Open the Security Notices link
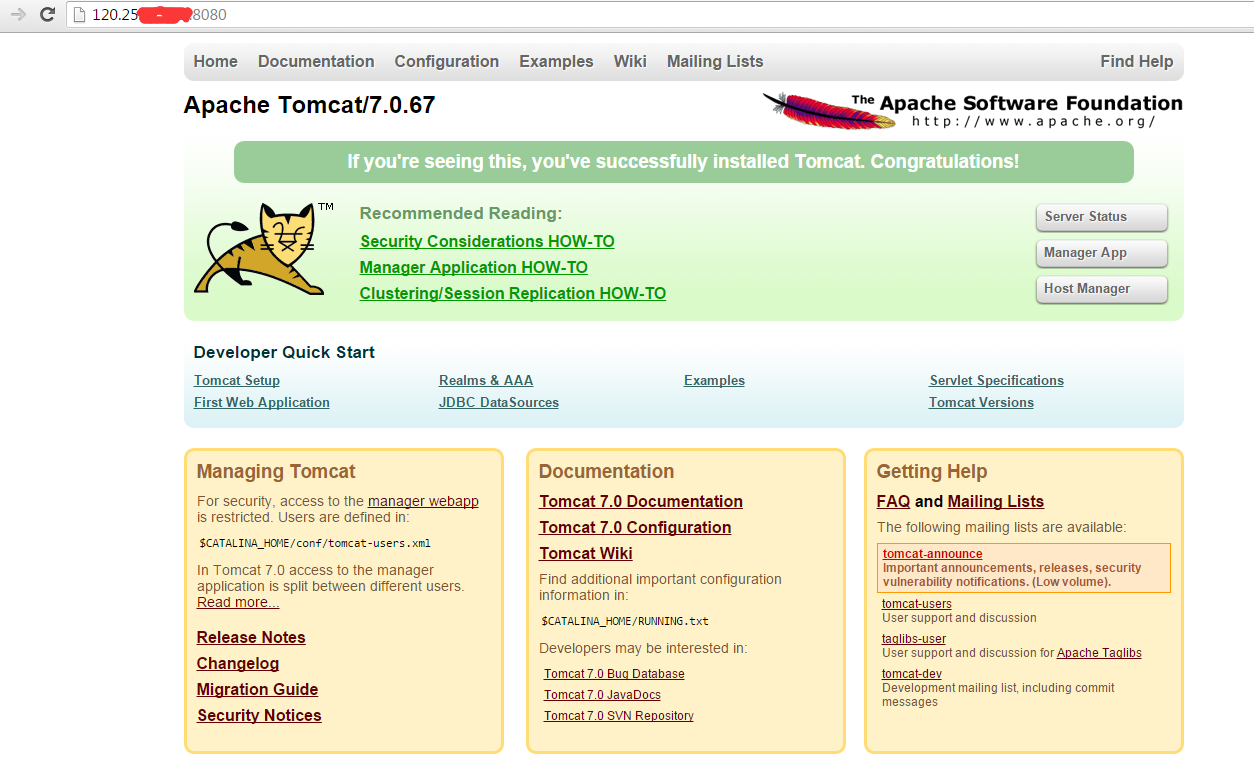 (259, 715)
